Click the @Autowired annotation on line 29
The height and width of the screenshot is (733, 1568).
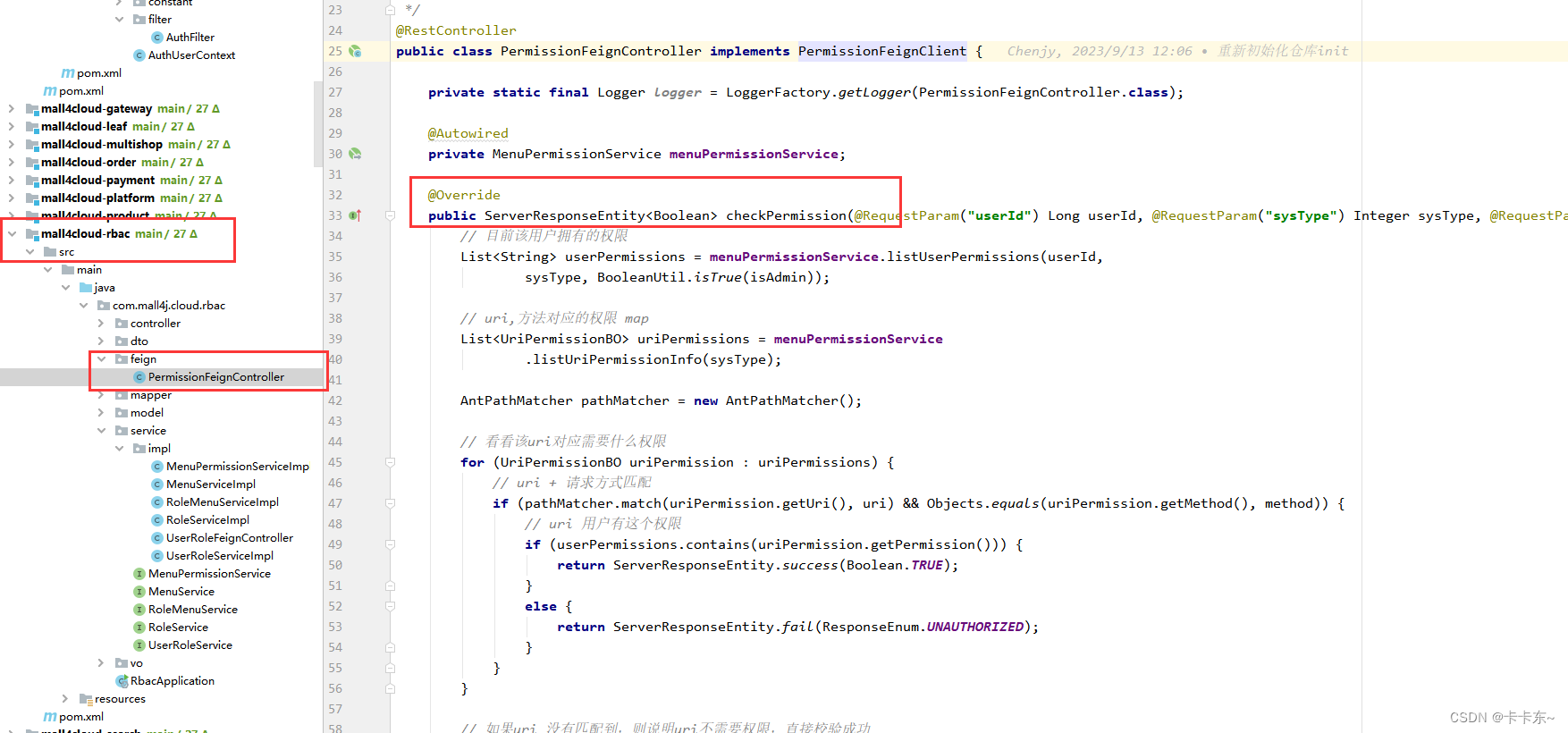(x=468, y=133)
